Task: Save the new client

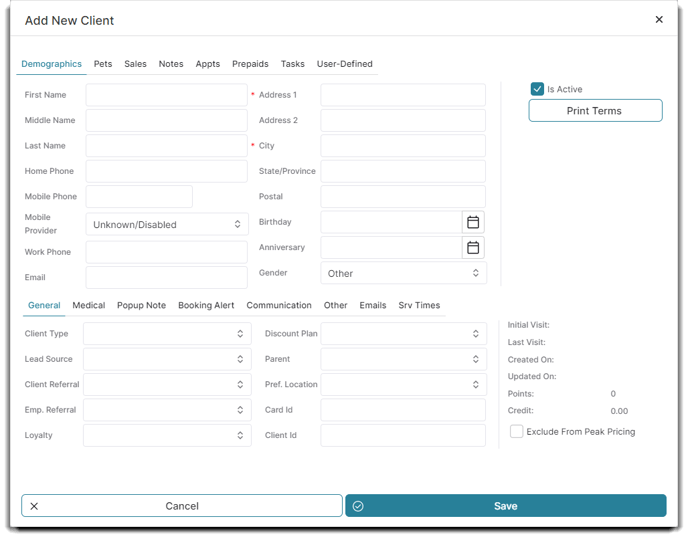Action: point(505,506)
